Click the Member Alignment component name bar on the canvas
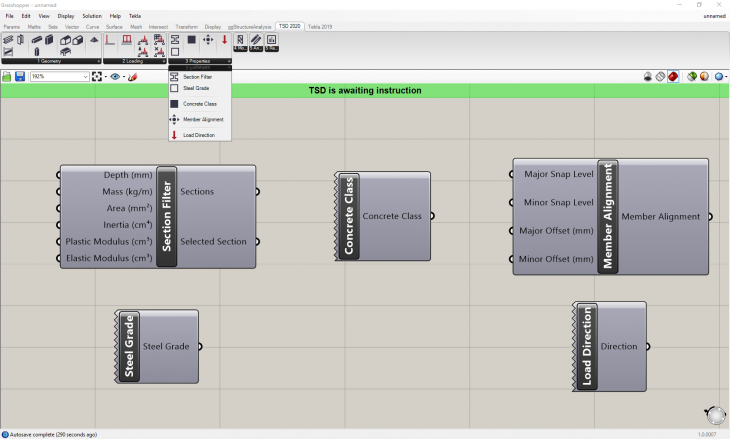This screenshot has width=730, height=439. click(608, 216)
